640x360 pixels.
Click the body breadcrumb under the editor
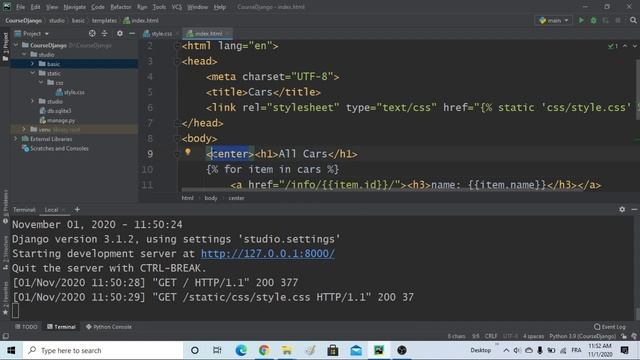click(x=211, y=198)
